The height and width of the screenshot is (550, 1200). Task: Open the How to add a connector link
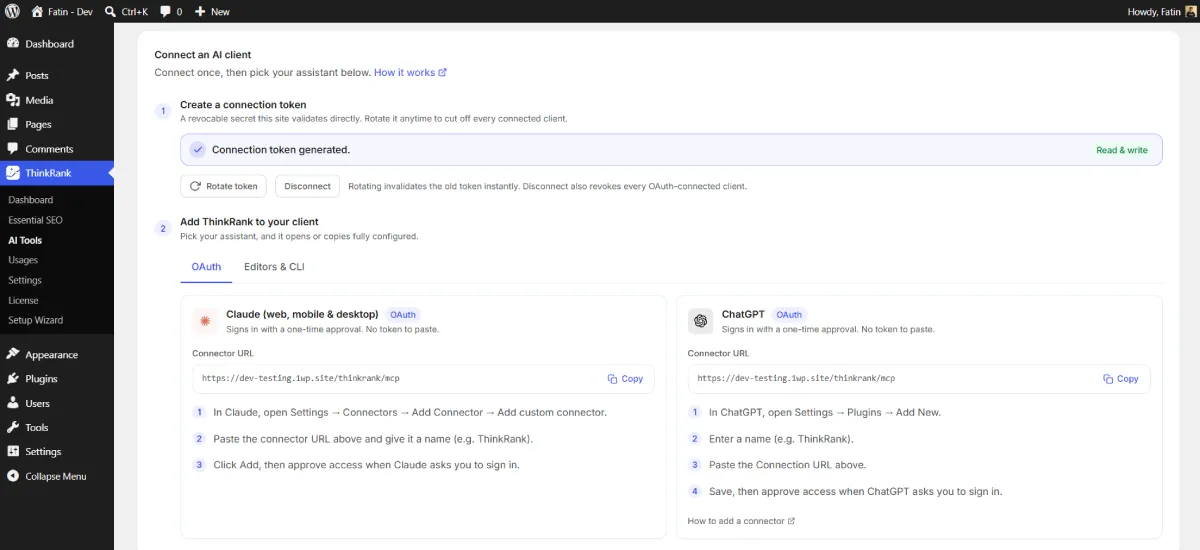[x=741, y=521]
